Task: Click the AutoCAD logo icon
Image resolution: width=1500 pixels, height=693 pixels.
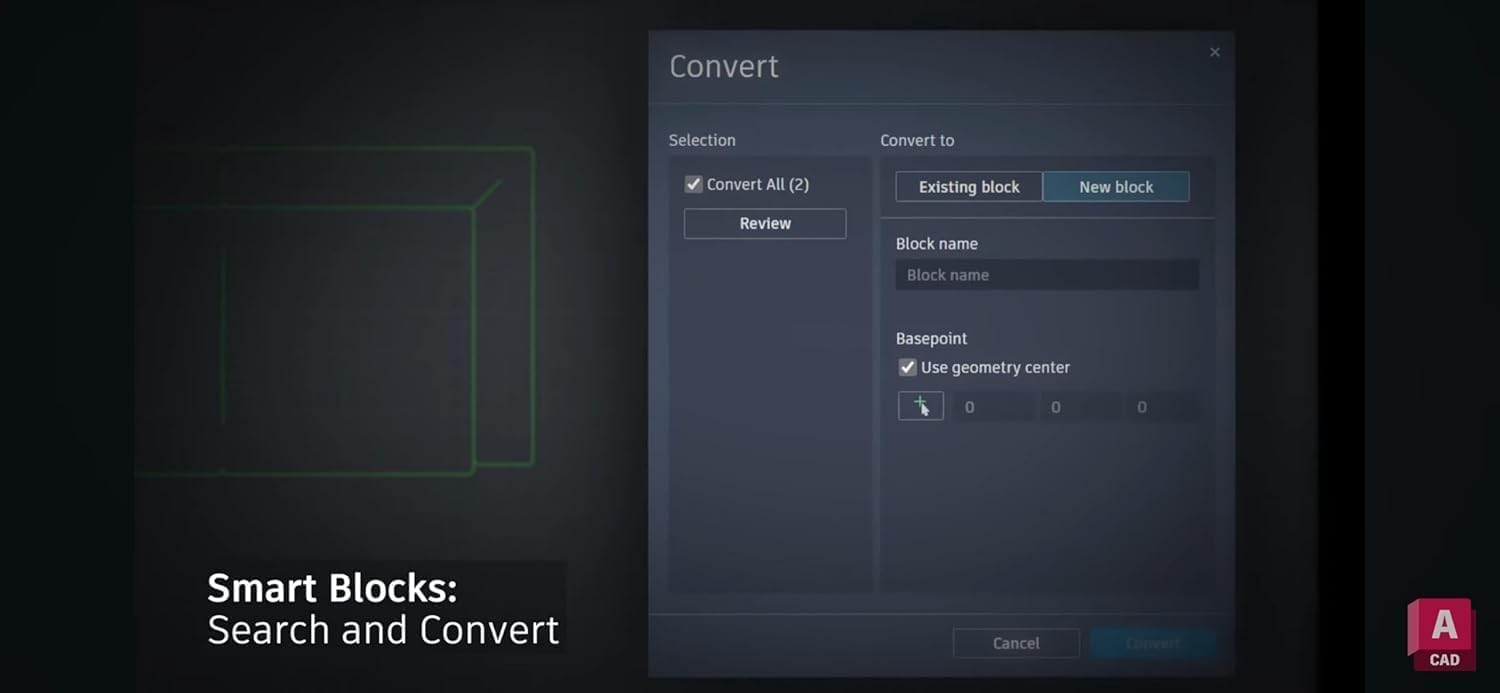Action: pyautogui.click(x=1442, y=634)
